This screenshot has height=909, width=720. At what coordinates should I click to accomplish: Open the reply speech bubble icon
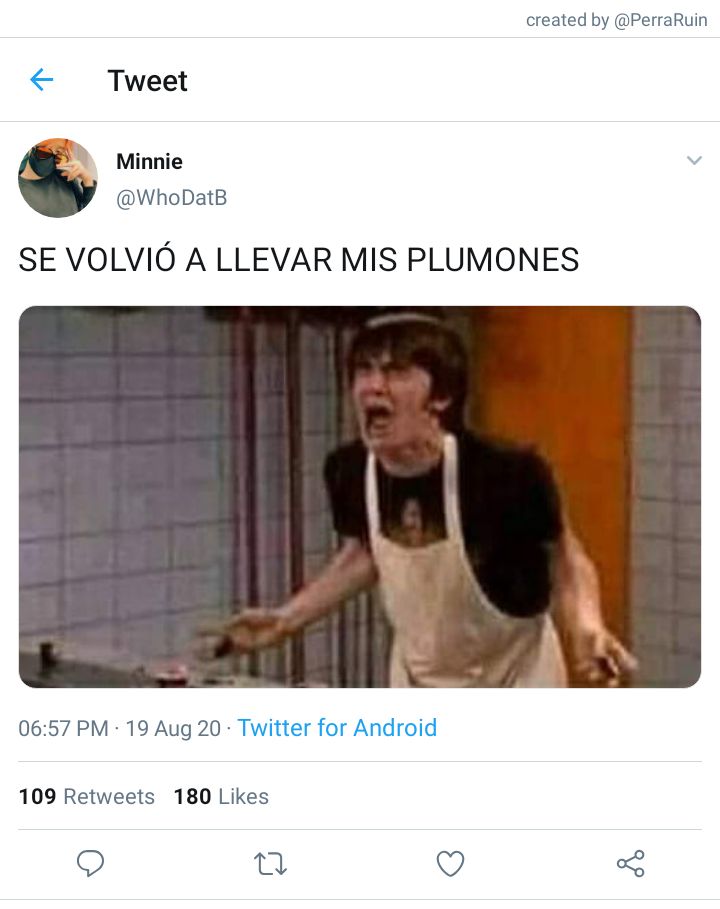(x=90, y=863)
